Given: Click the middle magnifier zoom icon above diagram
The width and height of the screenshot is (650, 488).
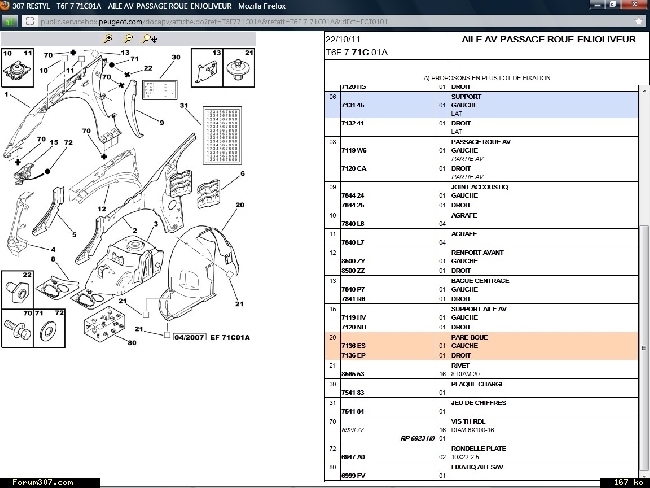Looking at the screenshot, I should [x=127, y=37].
